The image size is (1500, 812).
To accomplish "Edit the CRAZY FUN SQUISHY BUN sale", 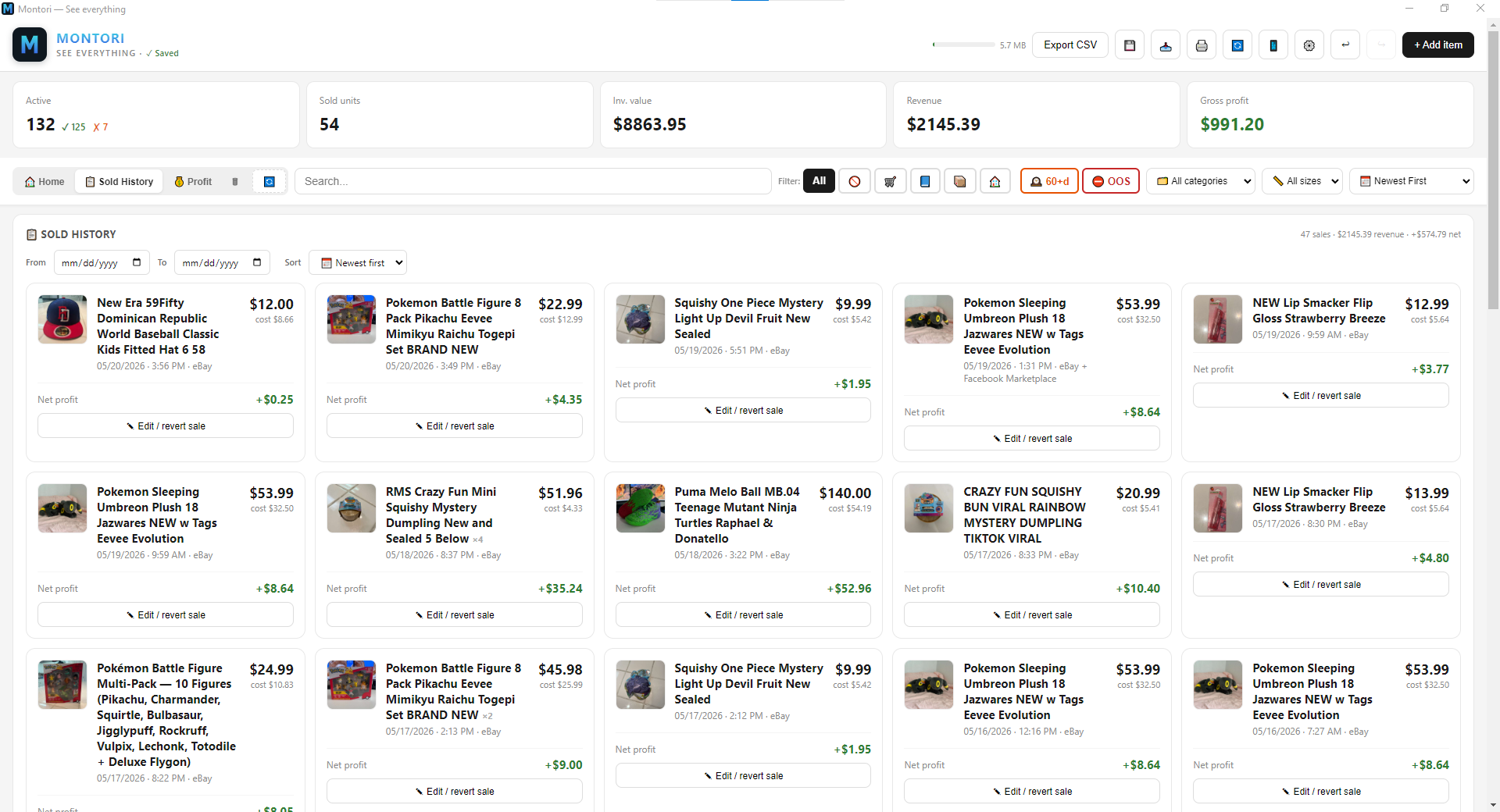I will 1032,615.
